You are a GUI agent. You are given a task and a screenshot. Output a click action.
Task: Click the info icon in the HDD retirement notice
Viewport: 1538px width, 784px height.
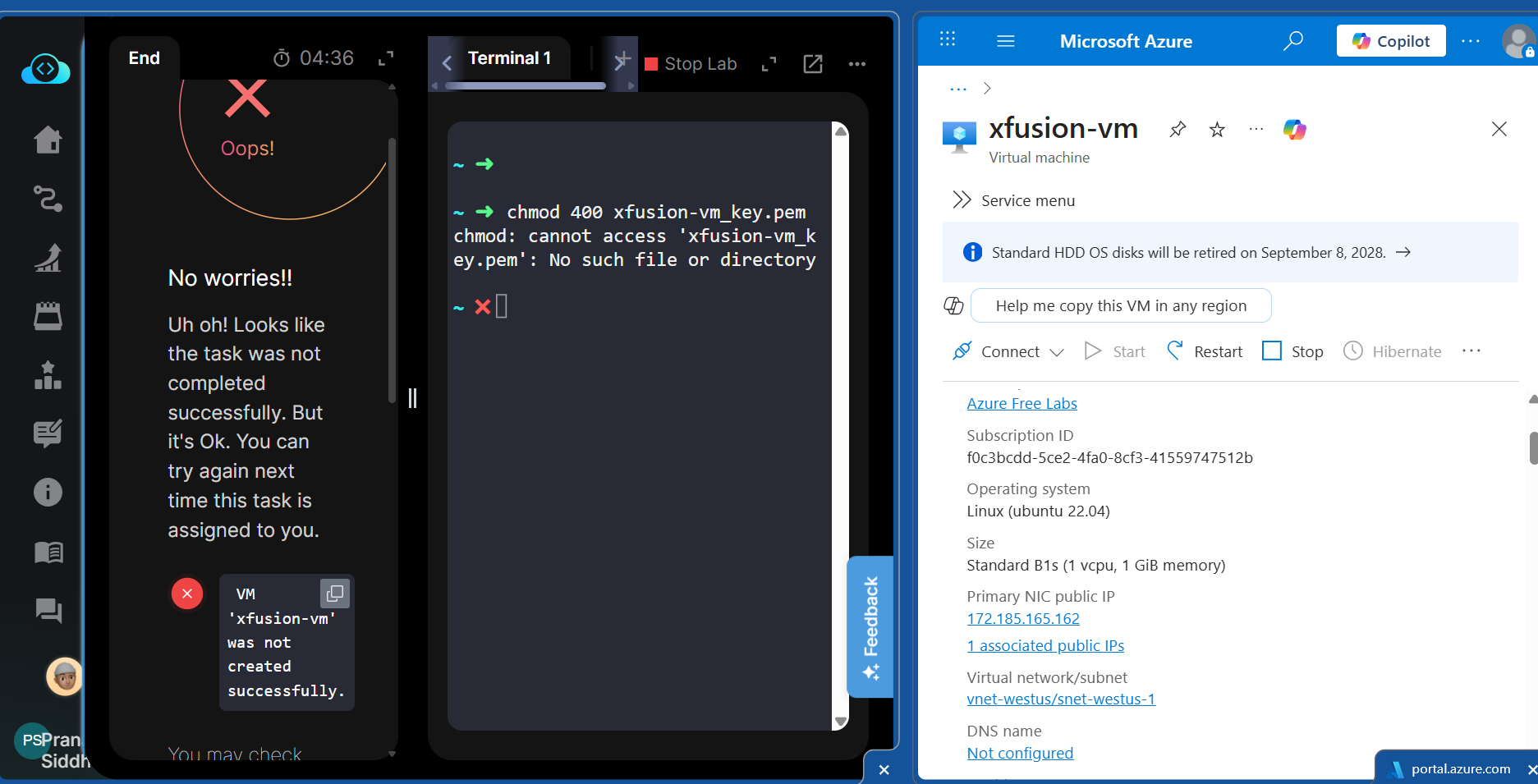[x=972, y=252]
